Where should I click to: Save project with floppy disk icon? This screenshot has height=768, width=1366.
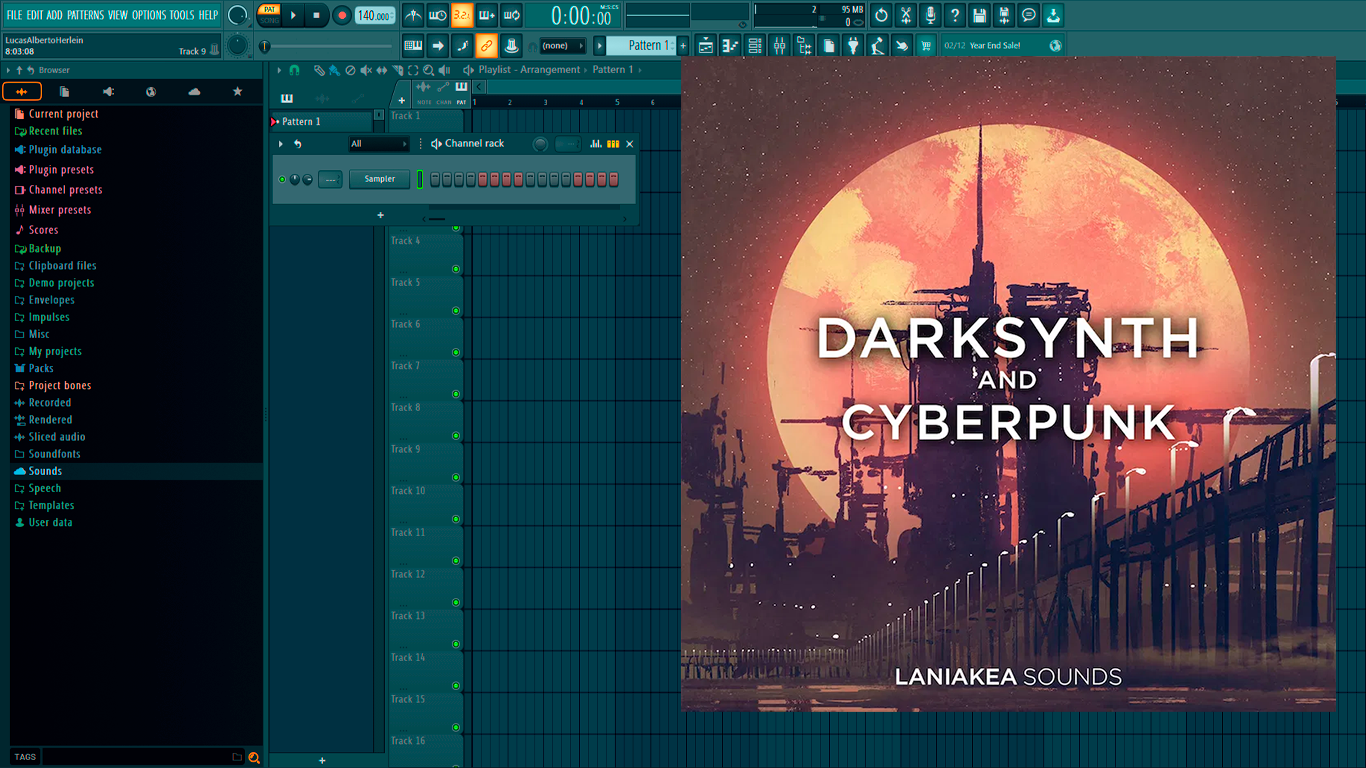(x=979, y=15)
